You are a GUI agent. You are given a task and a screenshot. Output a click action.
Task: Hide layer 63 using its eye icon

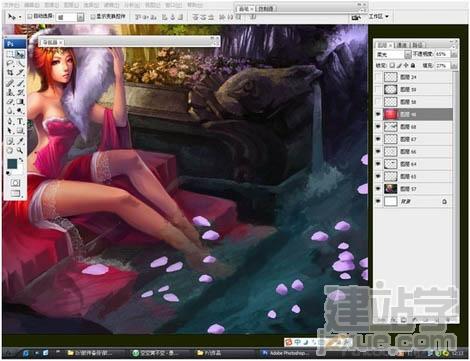378,176
